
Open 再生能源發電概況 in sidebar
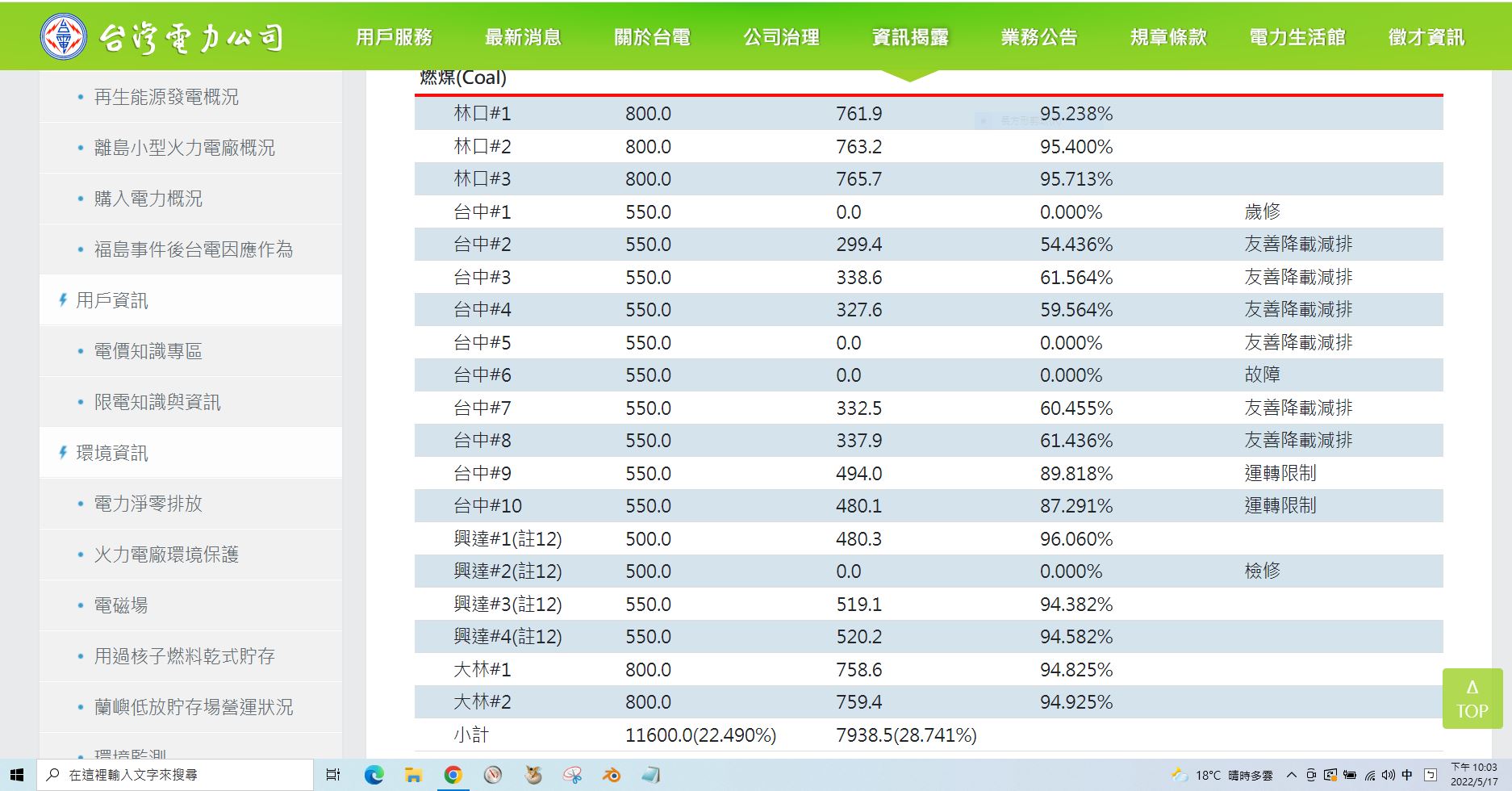[166, 97]
